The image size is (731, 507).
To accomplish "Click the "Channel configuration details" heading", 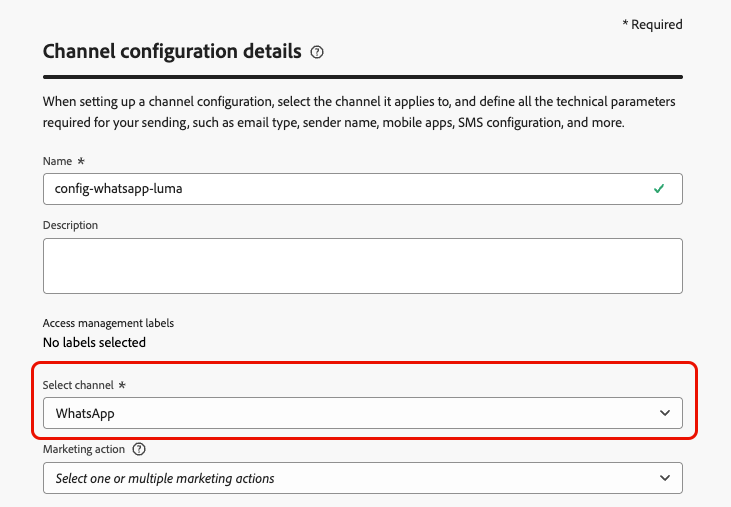I will [172, 51].
